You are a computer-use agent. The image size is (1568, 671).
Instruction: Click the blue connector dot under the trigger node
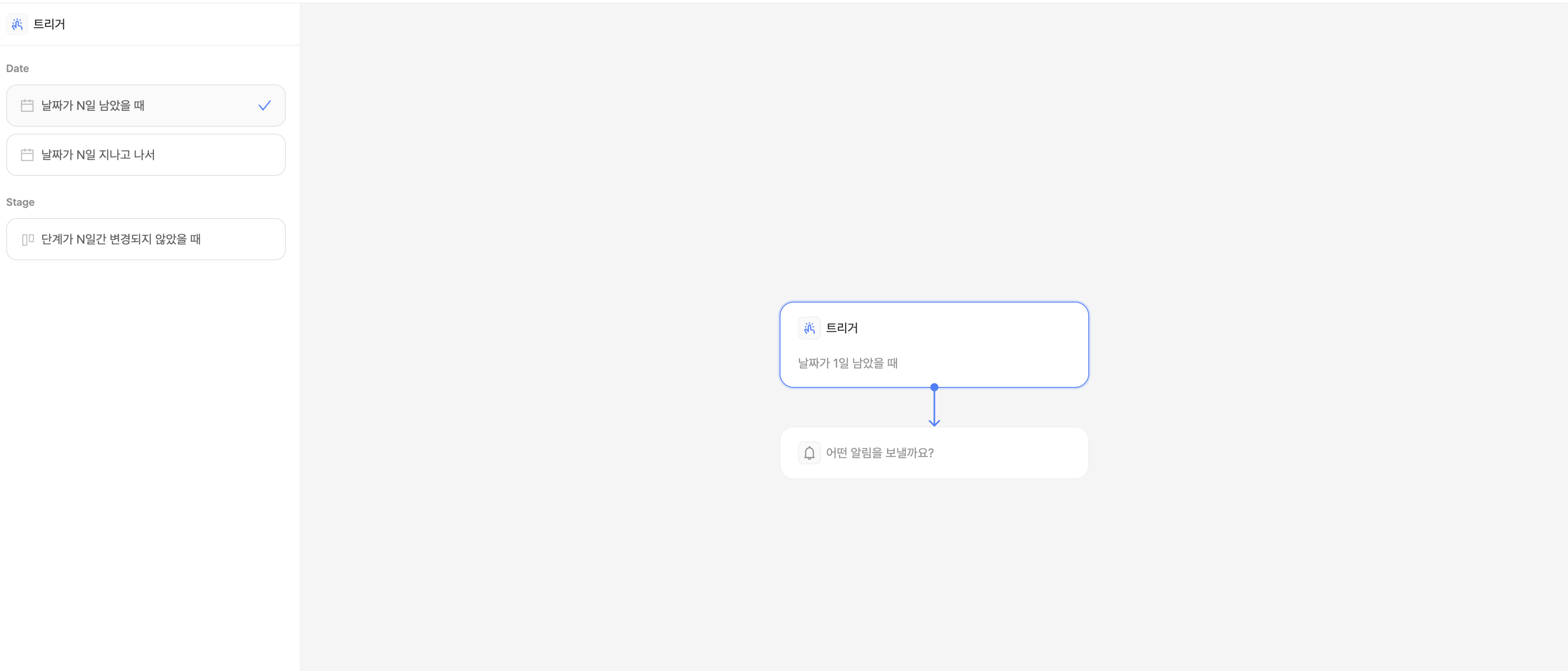pyautogui.click(x=934, y=387)
